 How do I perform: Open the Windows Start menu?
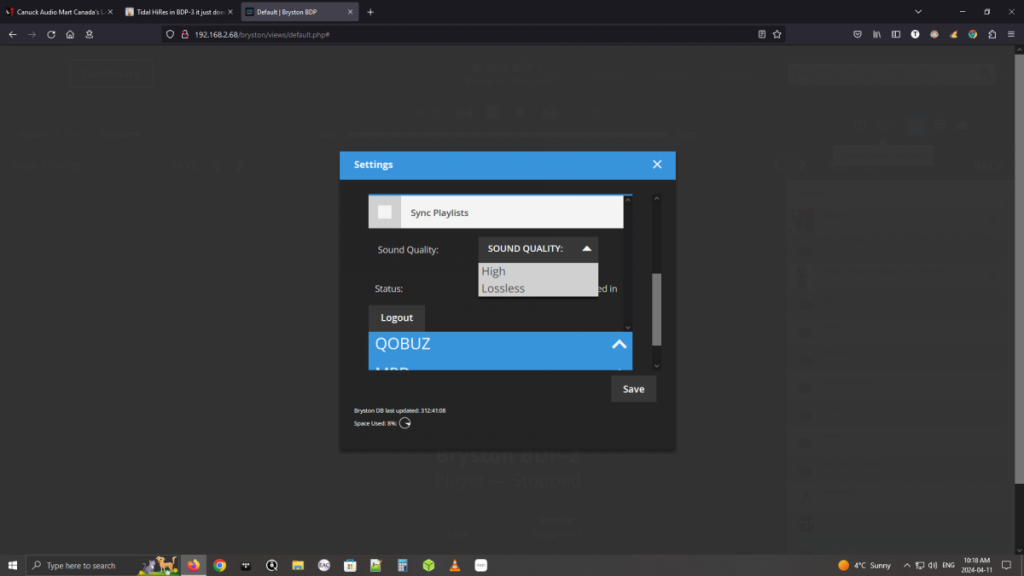[x=12, y=566]
